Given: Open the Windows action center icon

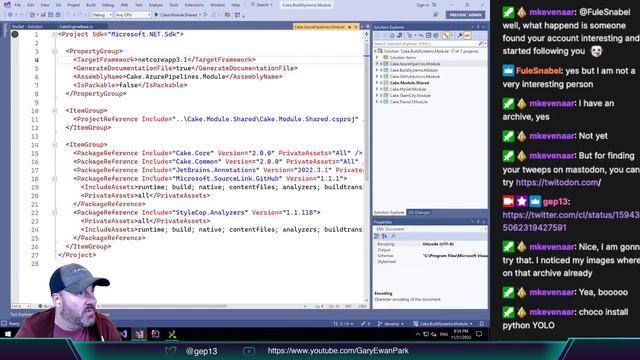Looking at the screenshot, I should [479, 334].
